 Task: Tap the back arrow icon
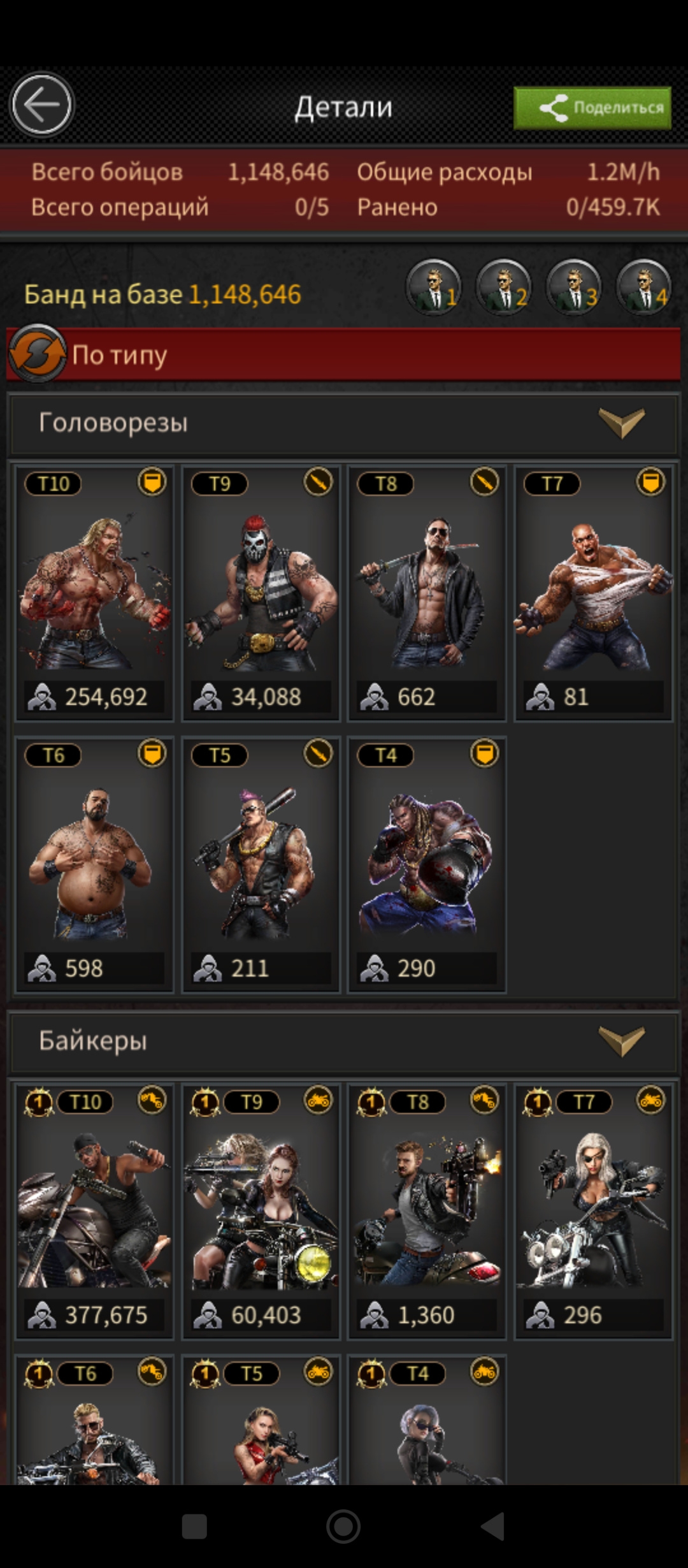pyautogui.click(x=42, y=105)
